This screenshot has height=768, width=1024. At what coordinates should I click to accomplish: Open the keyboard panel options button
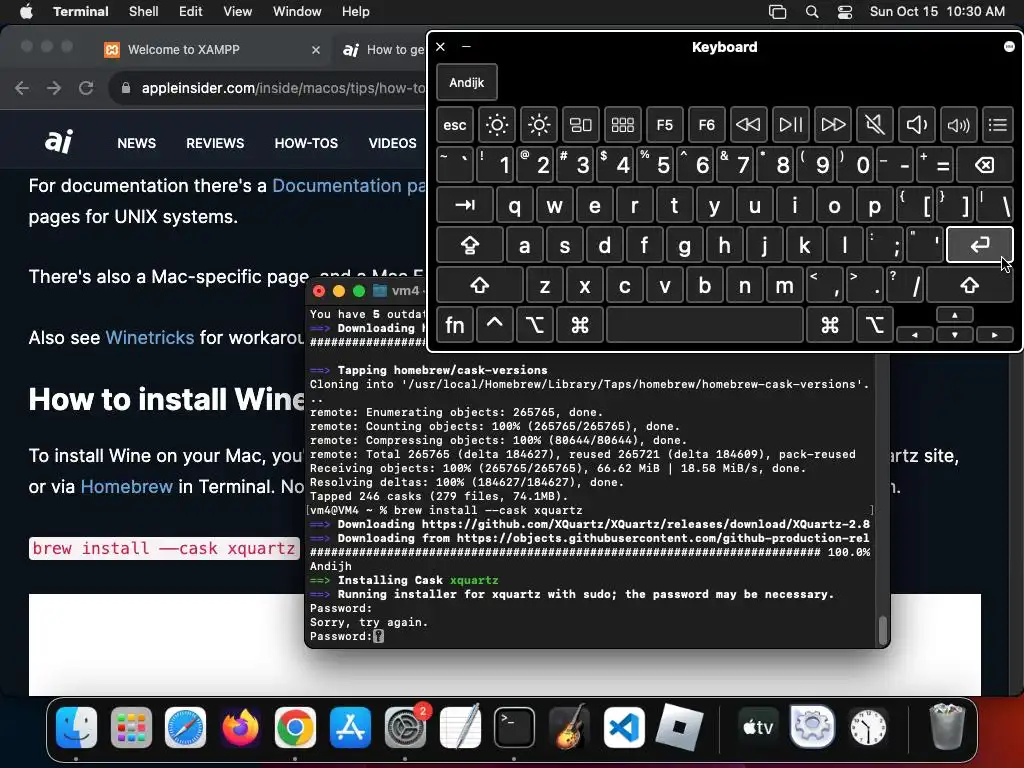pyautogui.click(x=1009, y=46)
